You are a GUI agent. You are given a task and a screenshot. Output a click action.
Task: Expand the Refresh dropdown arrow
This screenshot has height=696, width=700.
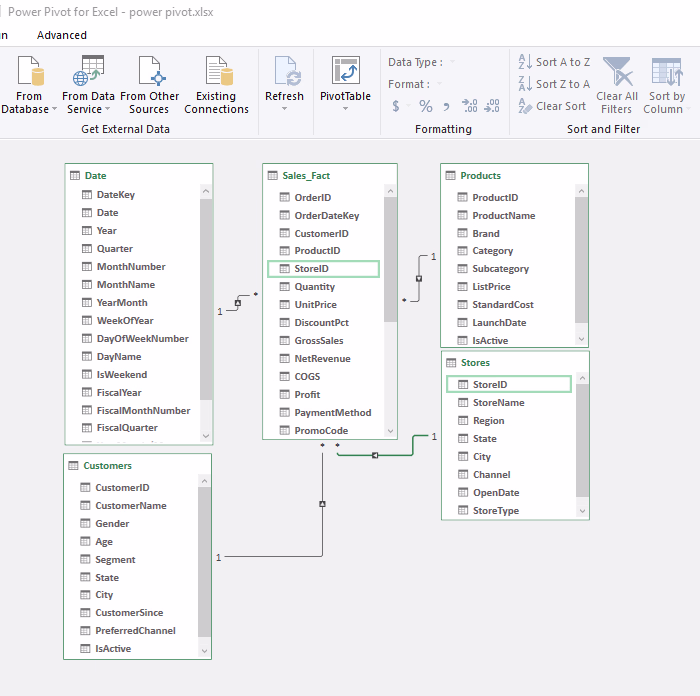tap(284, 108)
